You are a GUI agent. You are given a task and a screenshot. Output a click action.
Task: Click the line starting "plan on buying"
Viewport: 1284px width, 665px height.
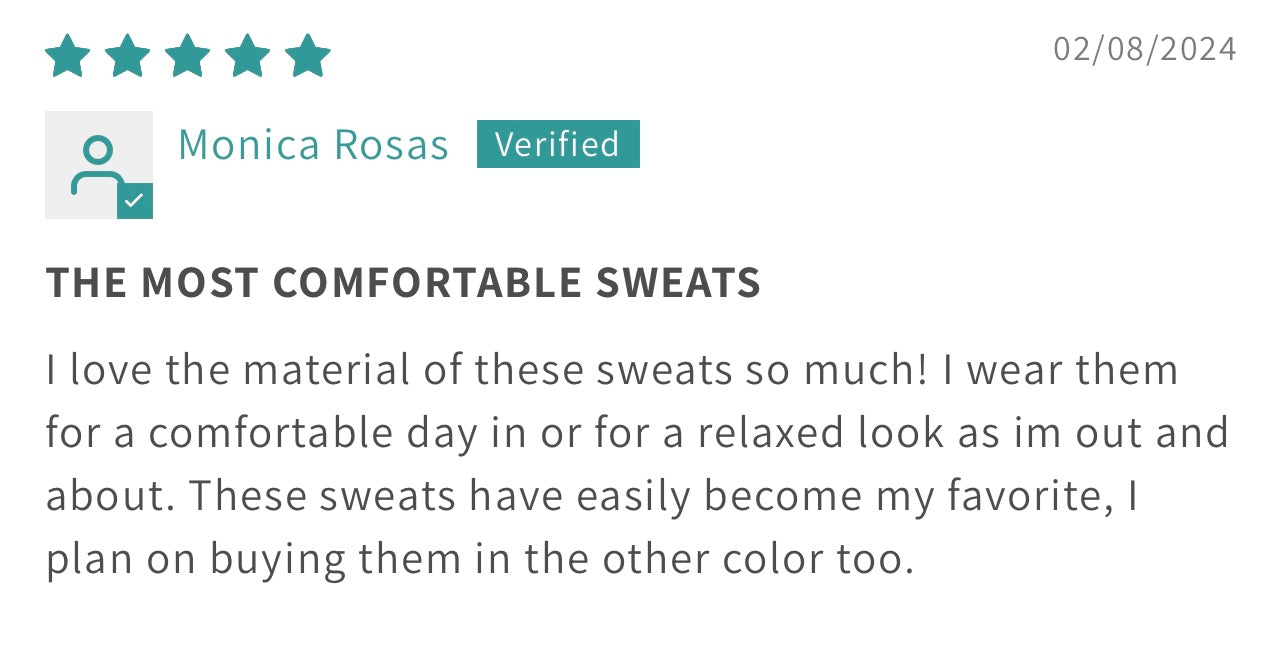480,559
